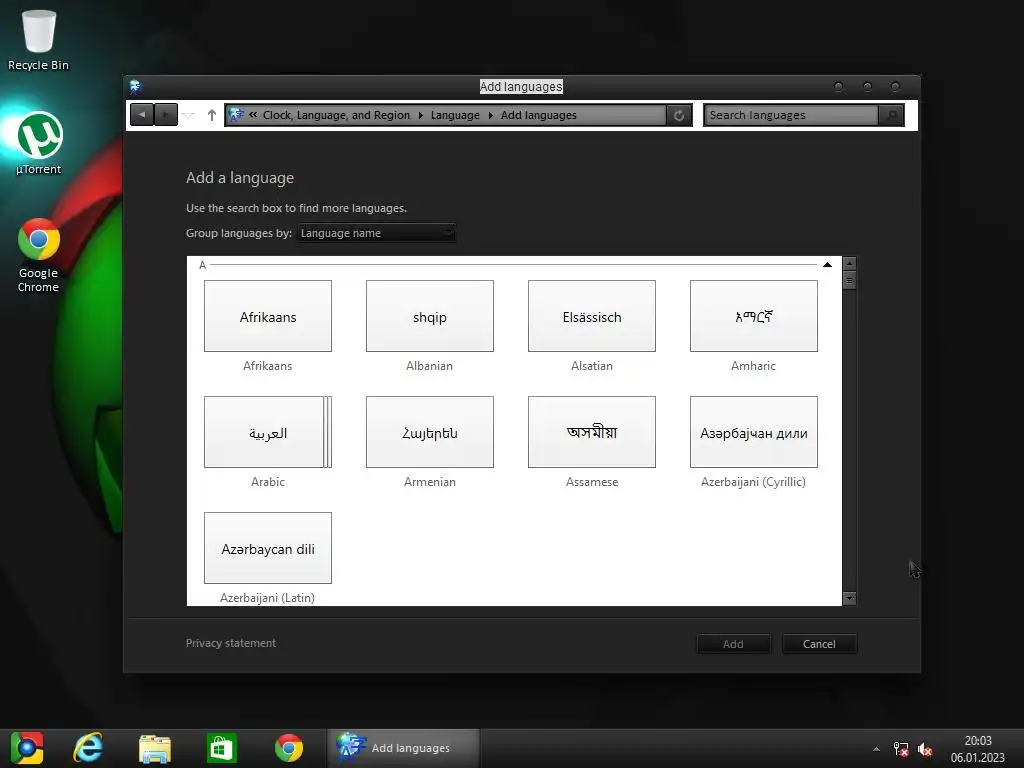Launch Internet Explorer from taskbar
The height and width of the screenshot is (768, 1024).
pyautogui.click(x=88, y=748)
